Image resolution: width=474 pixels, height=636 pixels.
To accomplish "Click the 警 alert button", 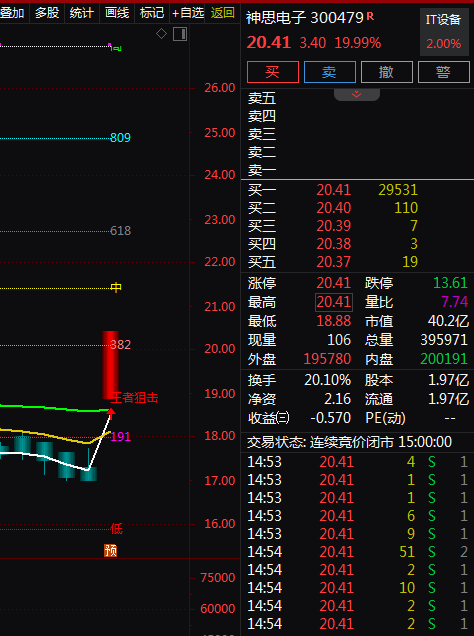I will 444,72.
